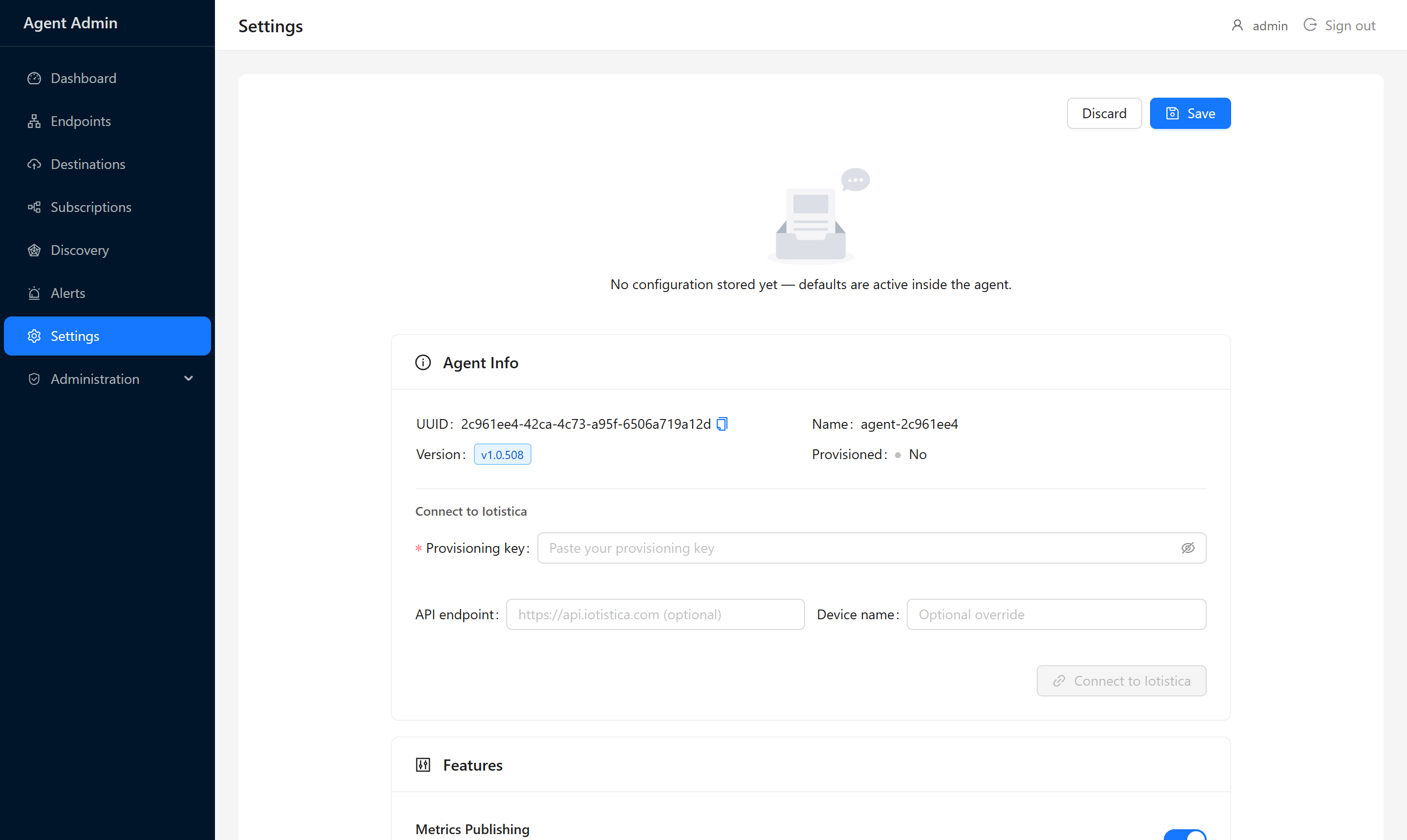Click the admin username in header
The height and width of the screenshot is (840, 1407).
click(x=1270, y=25)
